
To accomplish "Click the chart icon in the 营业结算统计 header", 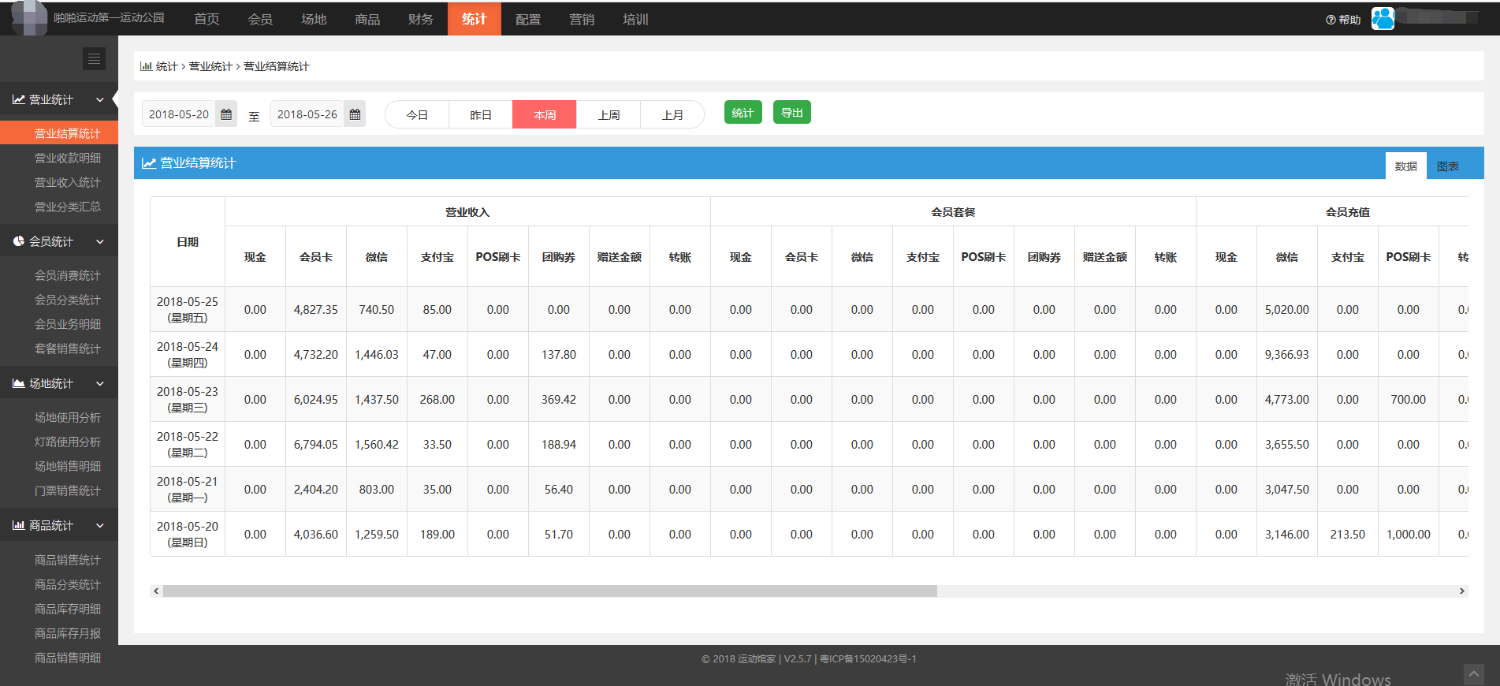I will 149,163.
